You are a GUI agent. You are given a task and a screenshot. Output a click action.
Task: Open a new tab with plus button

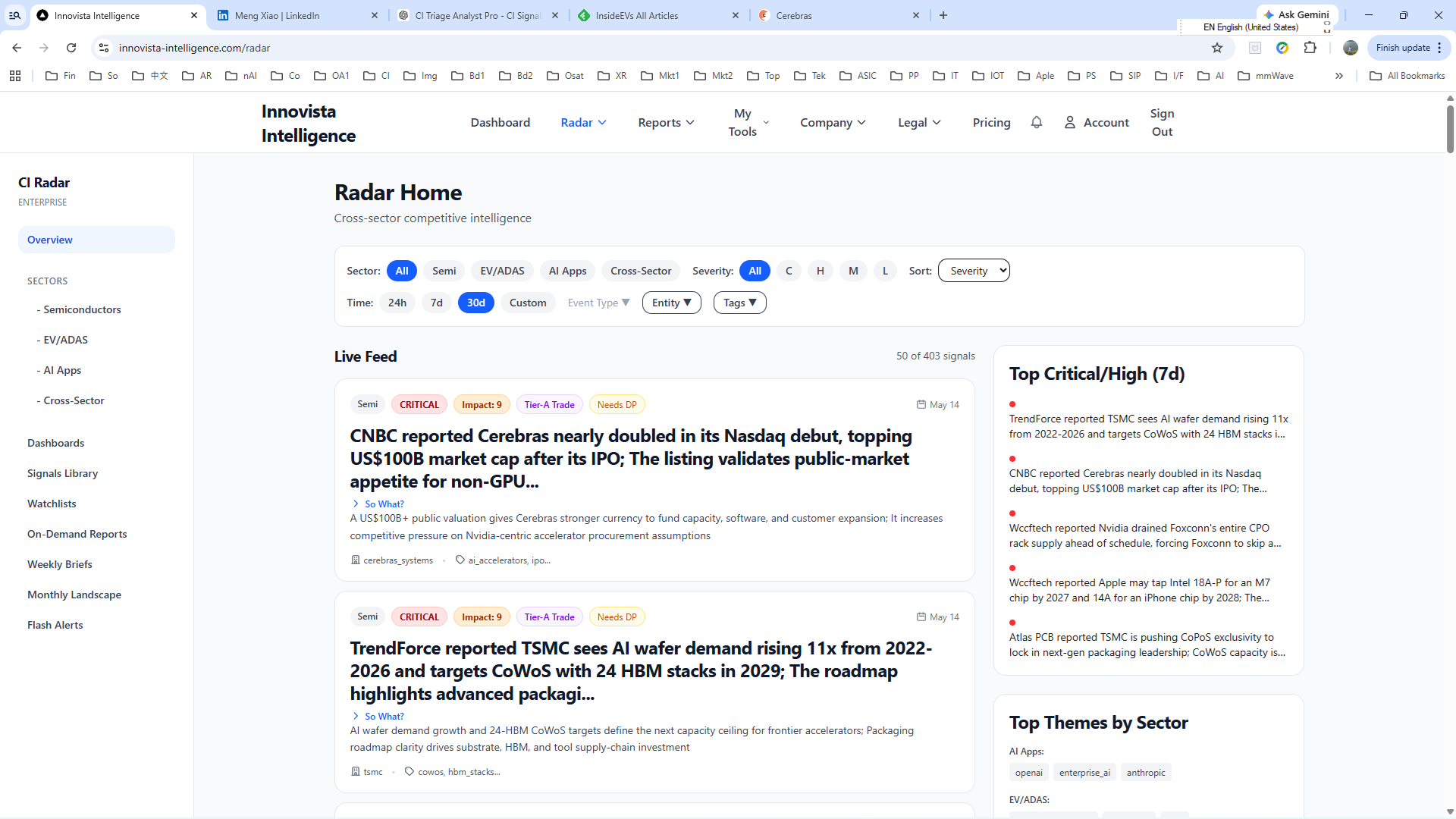[943, 15]
